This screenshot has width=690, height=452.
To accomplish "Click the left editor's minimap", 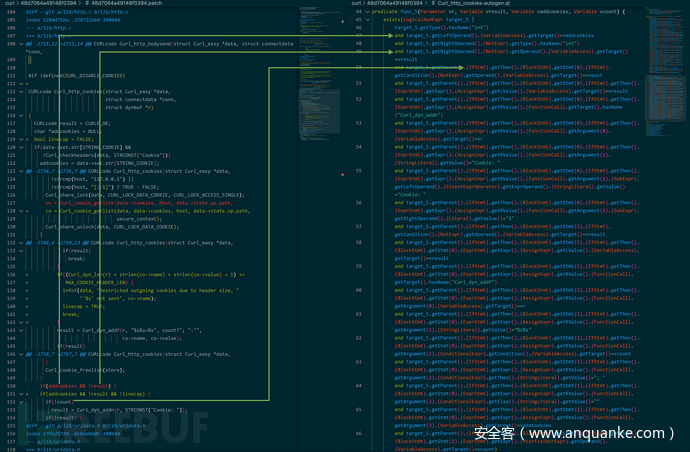I will pos(317,60).
